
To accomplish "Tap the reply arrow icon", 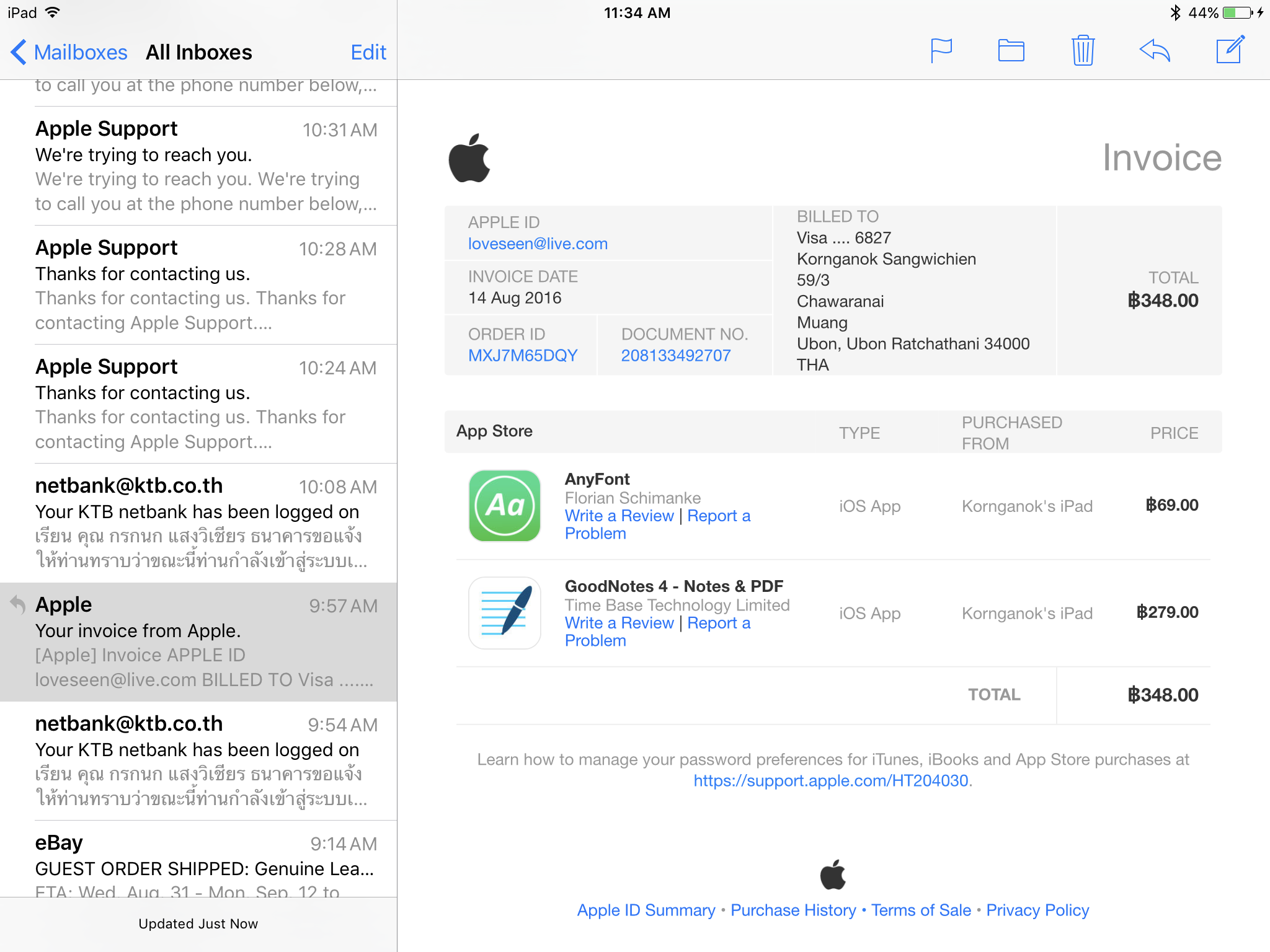I will (x=1155, y=51).
